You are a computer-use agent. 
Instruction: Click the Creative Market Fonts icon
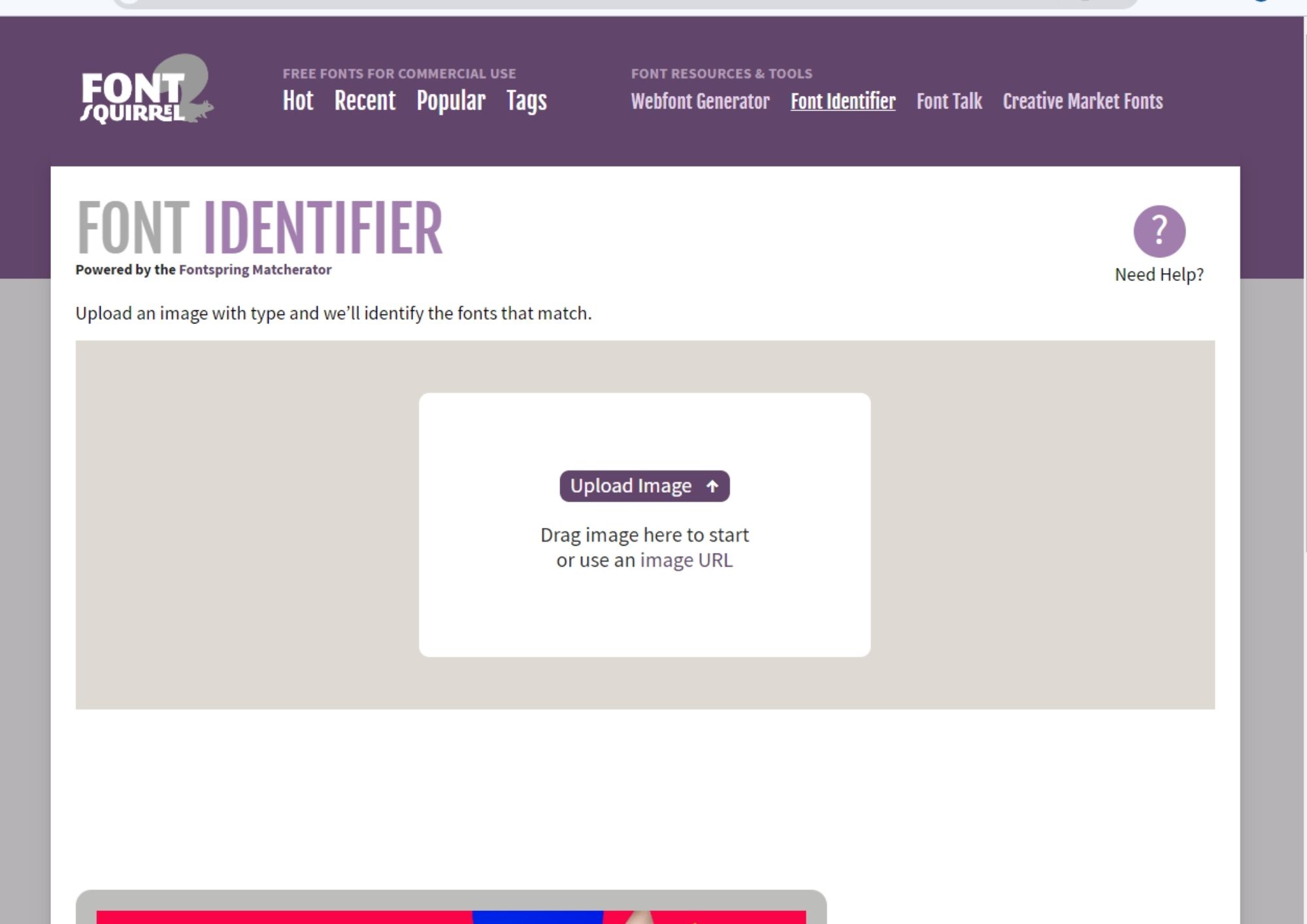[x=1082, y=101]
